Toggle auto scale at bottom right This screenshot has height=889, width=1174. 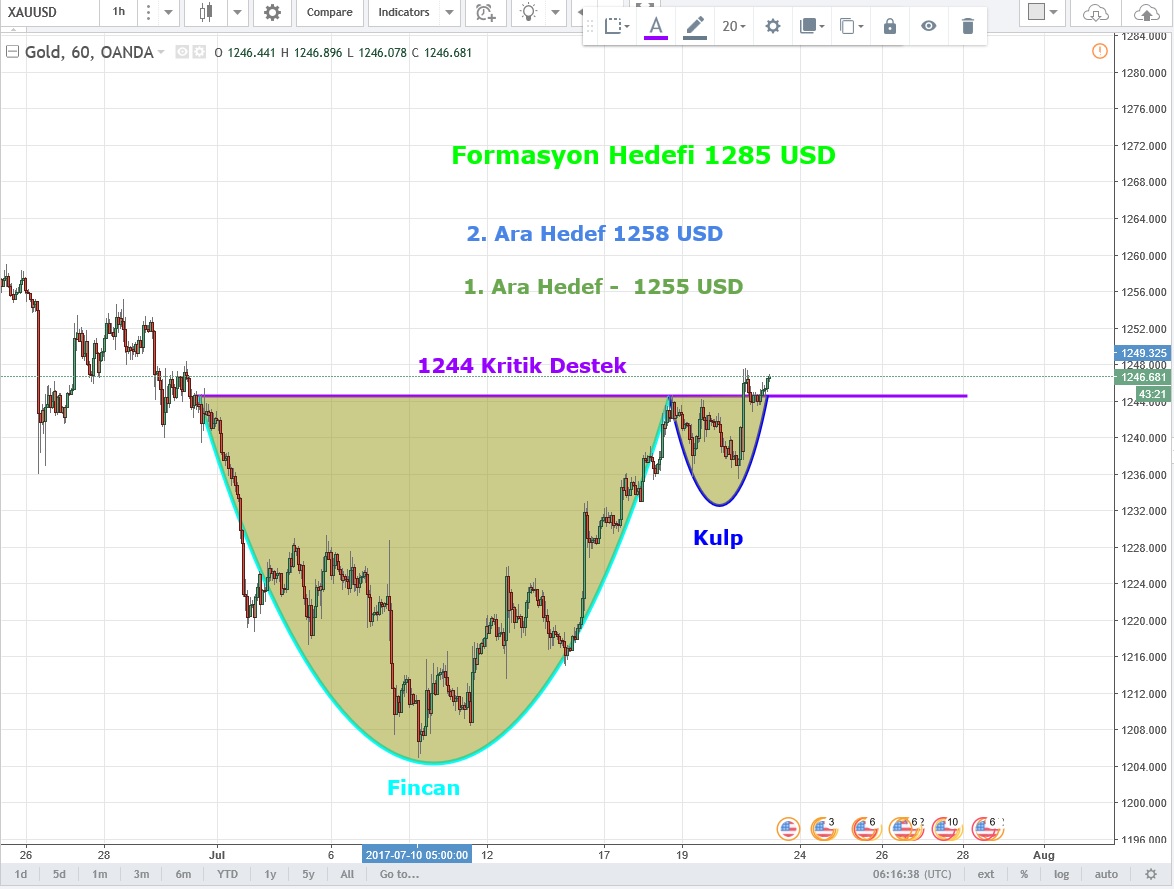(x=1106, y=874)
